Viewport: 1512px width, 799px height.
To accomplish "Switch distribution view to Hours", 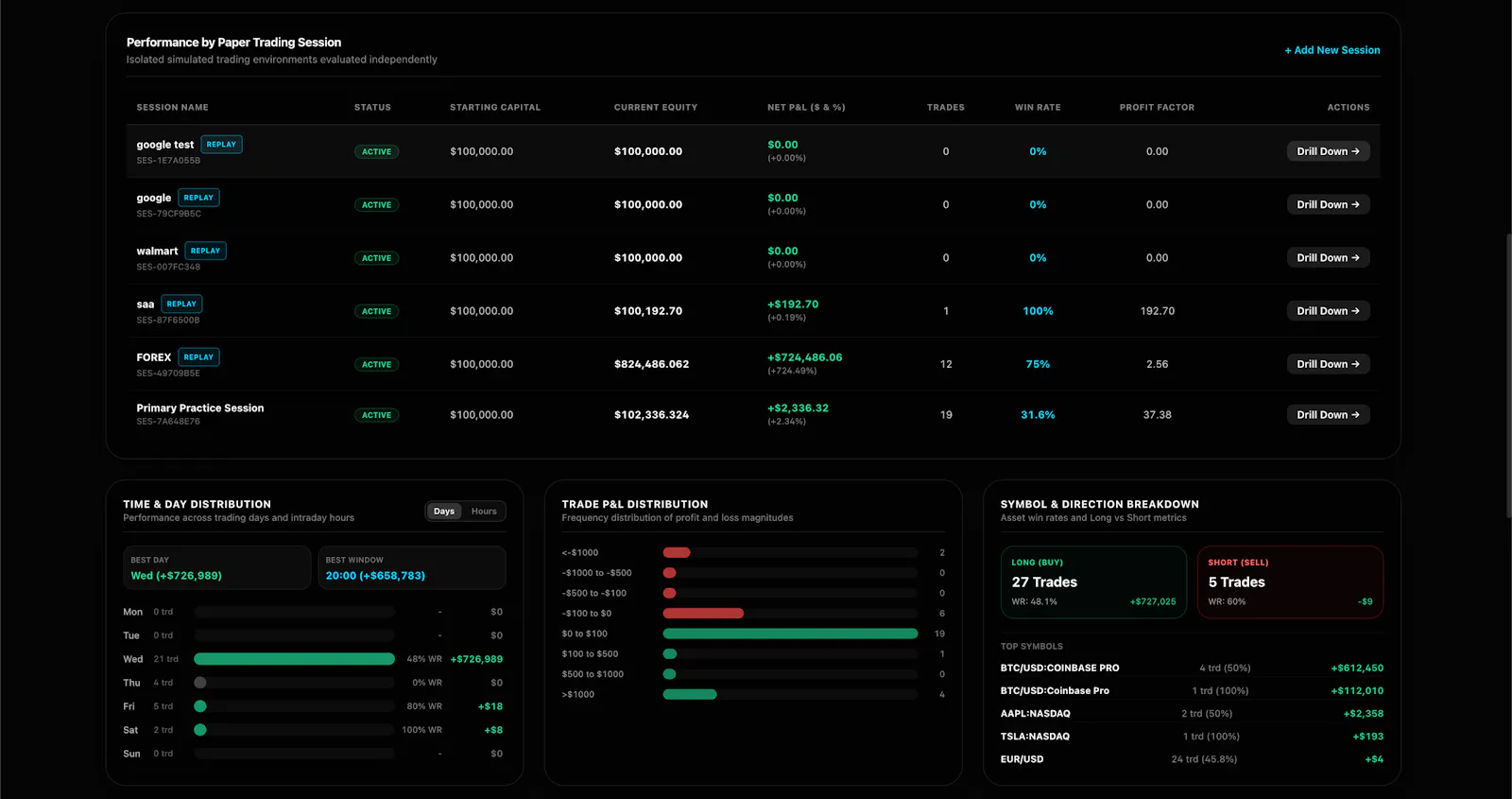I will coord(484,512).
